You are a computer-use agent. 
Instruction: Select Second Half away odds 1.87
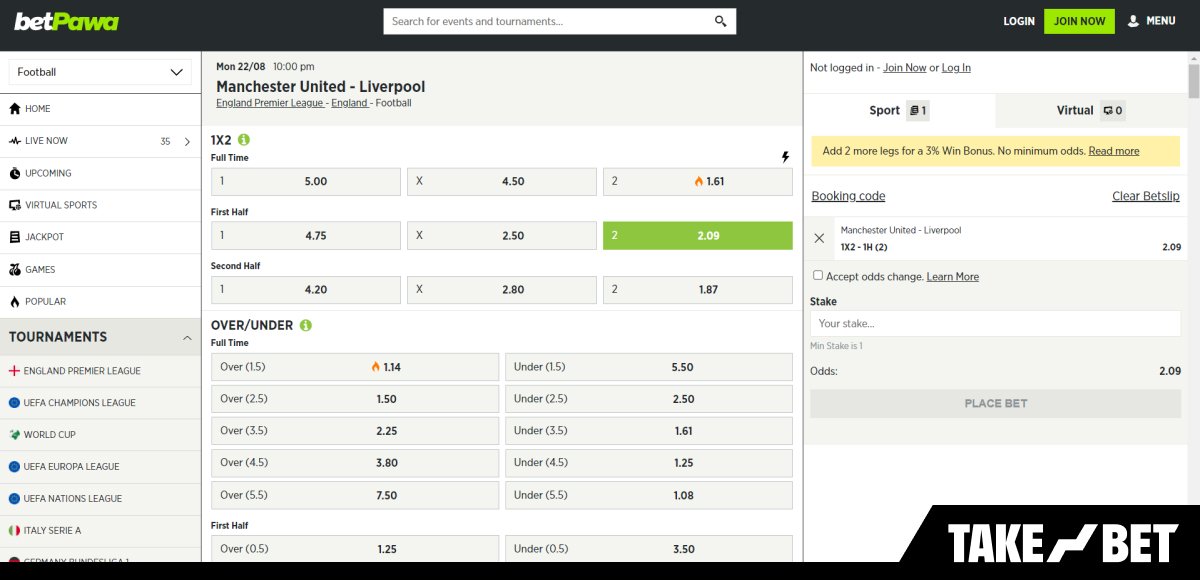click(x=698, y=289)
